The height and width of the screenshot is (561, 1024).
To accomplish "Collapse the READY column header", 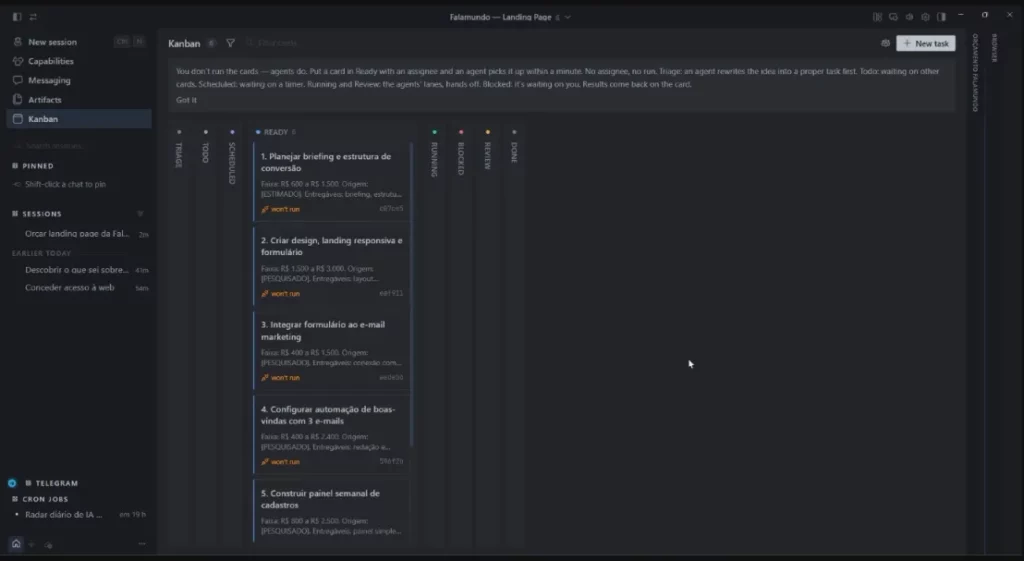I will coord(276,132).
